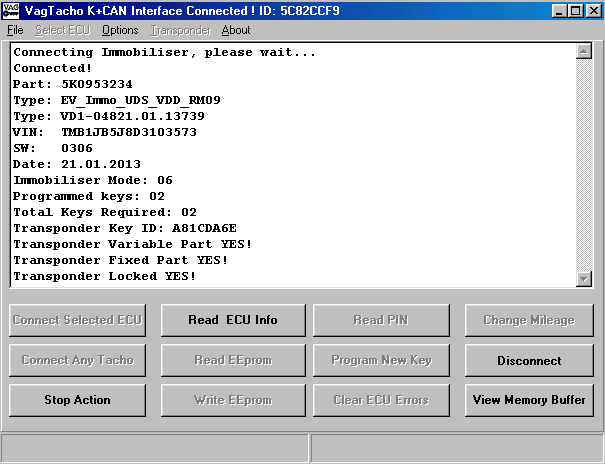Click the Change Mileage button
The width and height of the screenshot is (605, 464).
(529, 320)
